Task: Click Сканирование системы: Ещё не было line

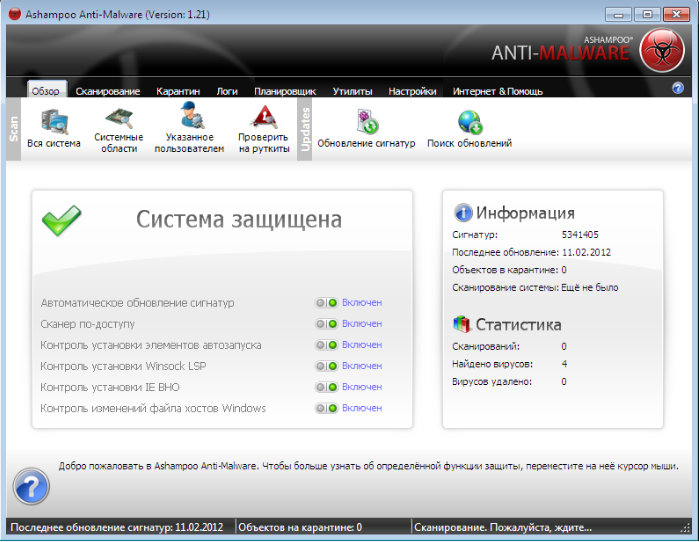Action: pos(535,287)
